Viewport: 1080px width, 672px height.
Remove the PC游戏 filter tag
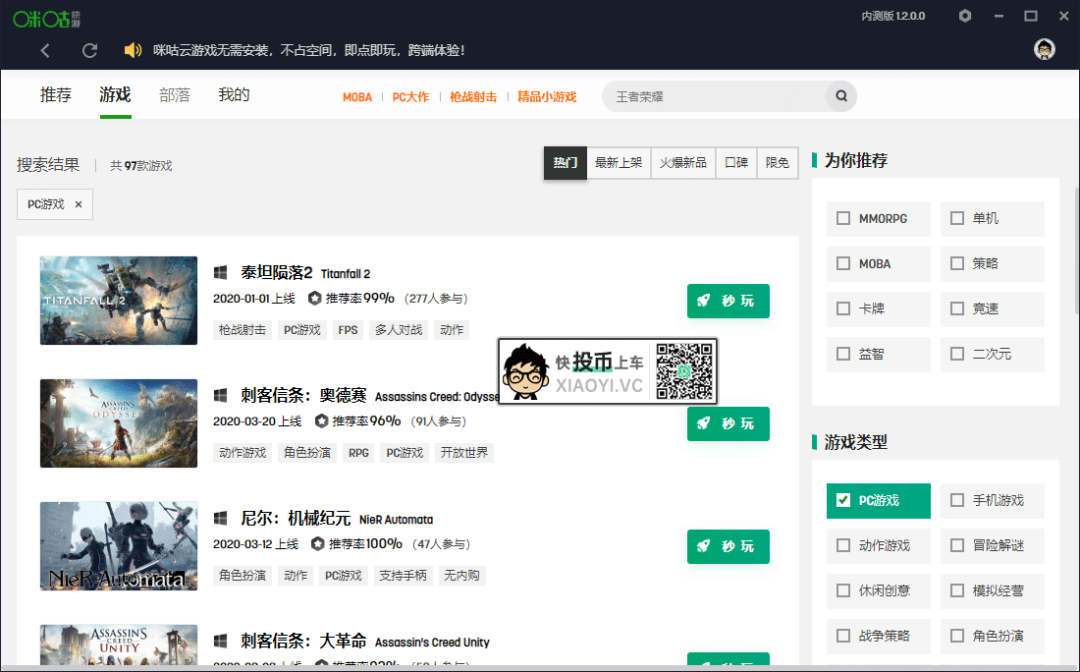click(x=79, y=204)
